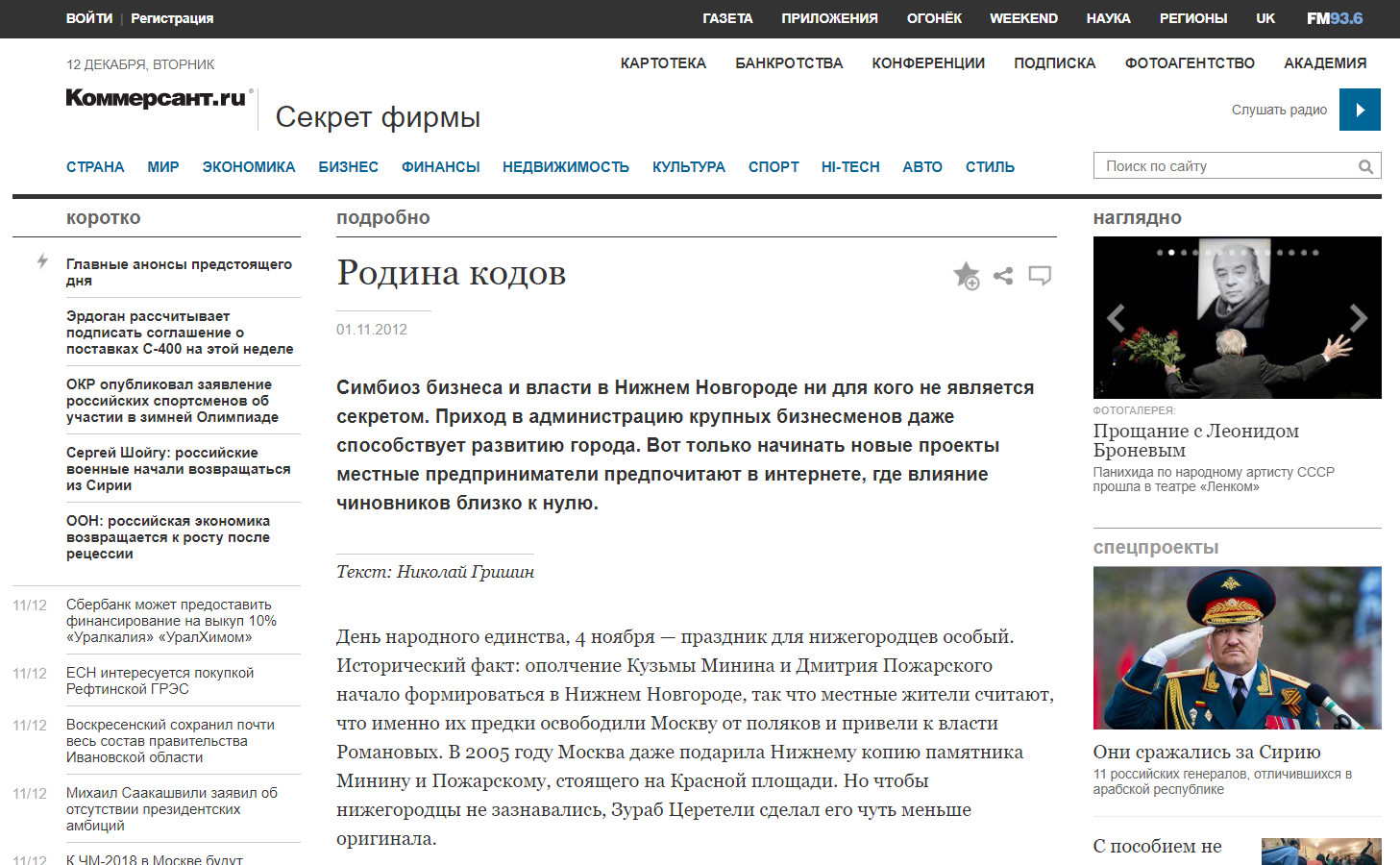Select the 'СТРАНА' category
Viewport: 1400px width, 865px height.
(95, 167)
